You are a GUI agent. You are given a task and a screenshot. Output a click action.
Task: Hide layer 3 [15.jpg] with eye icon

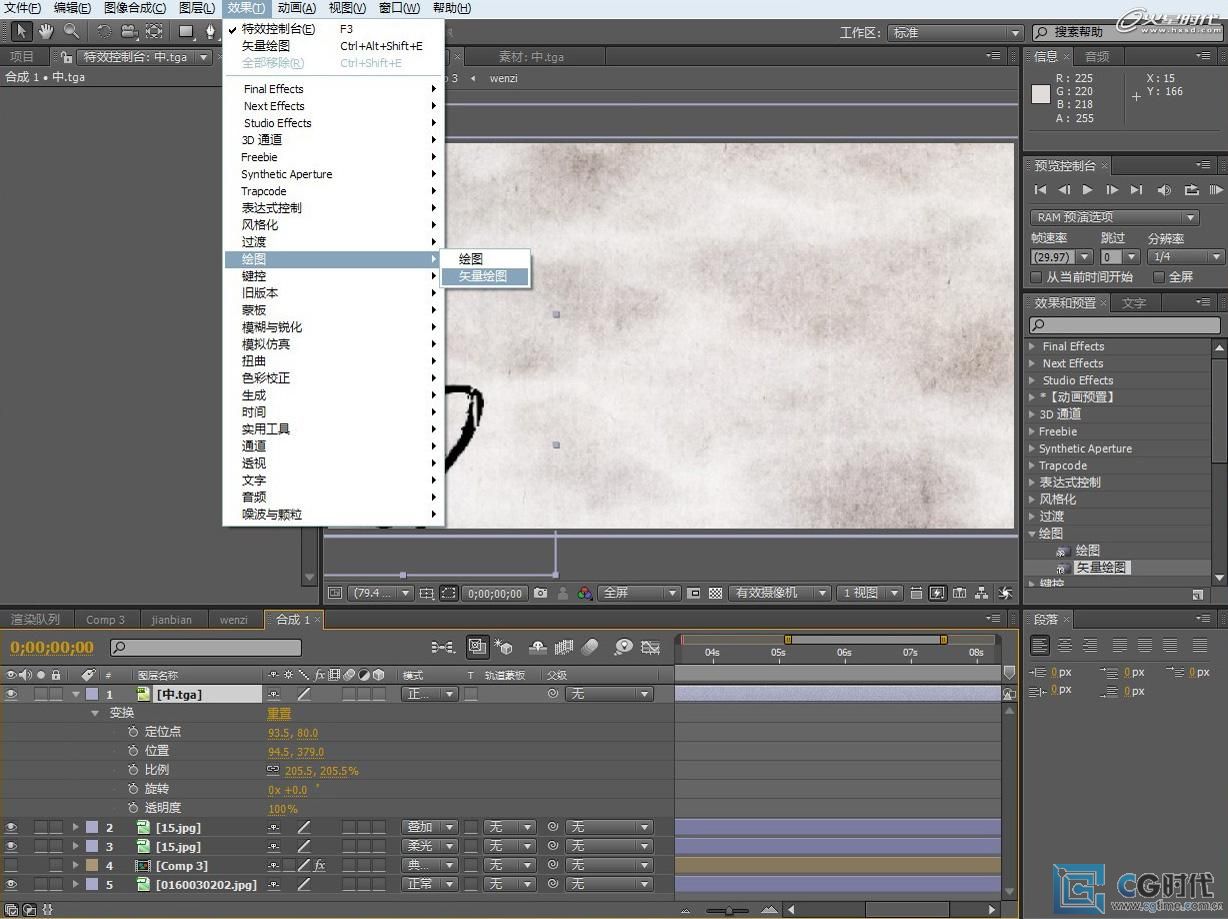11,846
